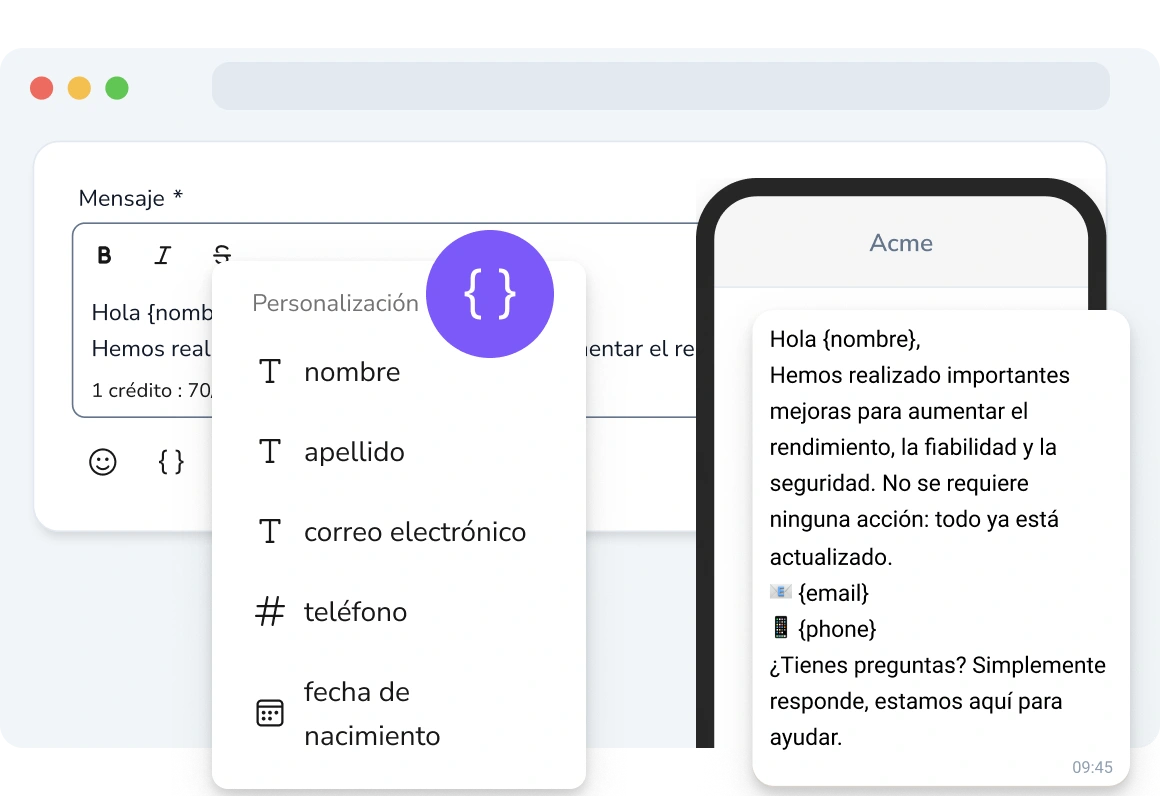1160x796 pixels.
Task: Click the 1 crédito counter link
Action: point(150,390)
